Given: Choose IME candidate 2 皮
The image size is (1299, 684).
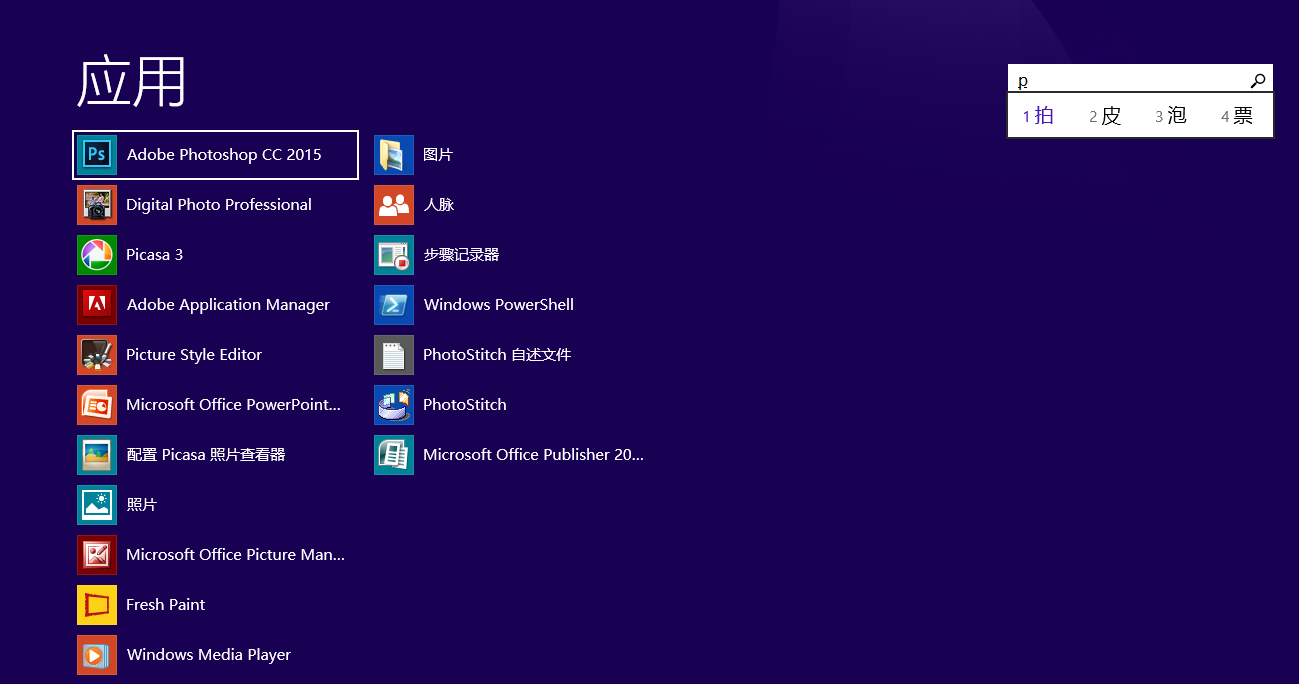Looking at the screenshot, I should [x=1105, y=116].
